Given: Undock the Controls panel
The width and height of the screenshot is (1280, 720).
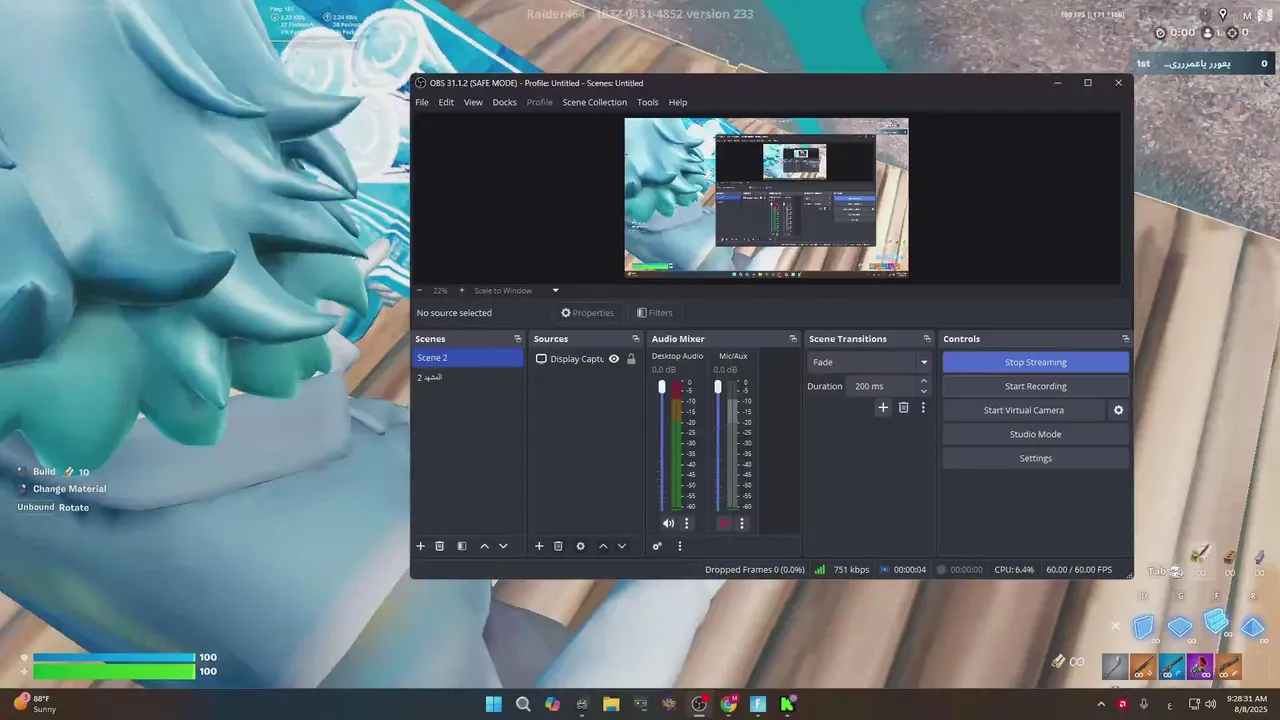Looking at the screenshot, I should click(1125, 339).
